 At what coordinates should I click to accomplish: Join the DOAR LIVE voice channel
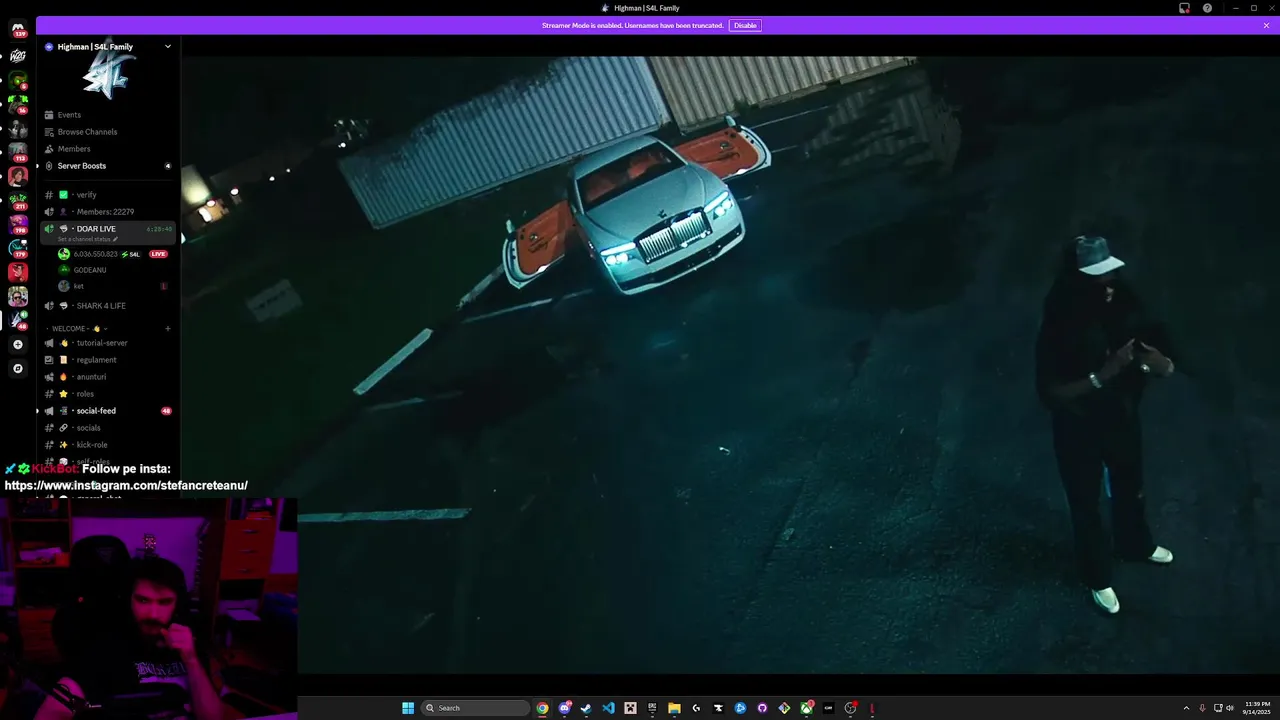pos(96,229)
